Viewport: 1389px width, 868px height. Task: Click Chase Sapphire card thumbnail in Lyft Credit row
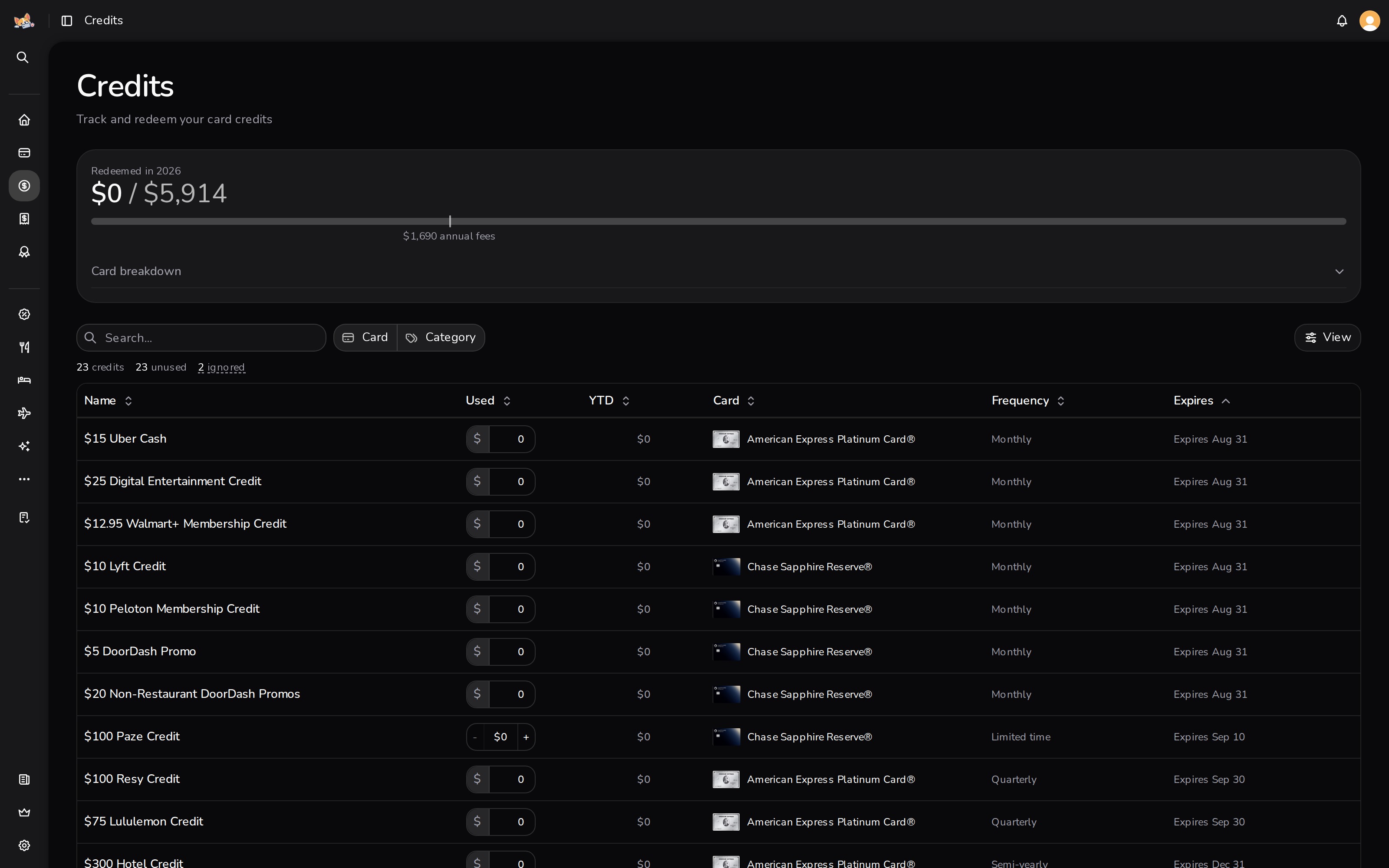(x=726, y=567)
